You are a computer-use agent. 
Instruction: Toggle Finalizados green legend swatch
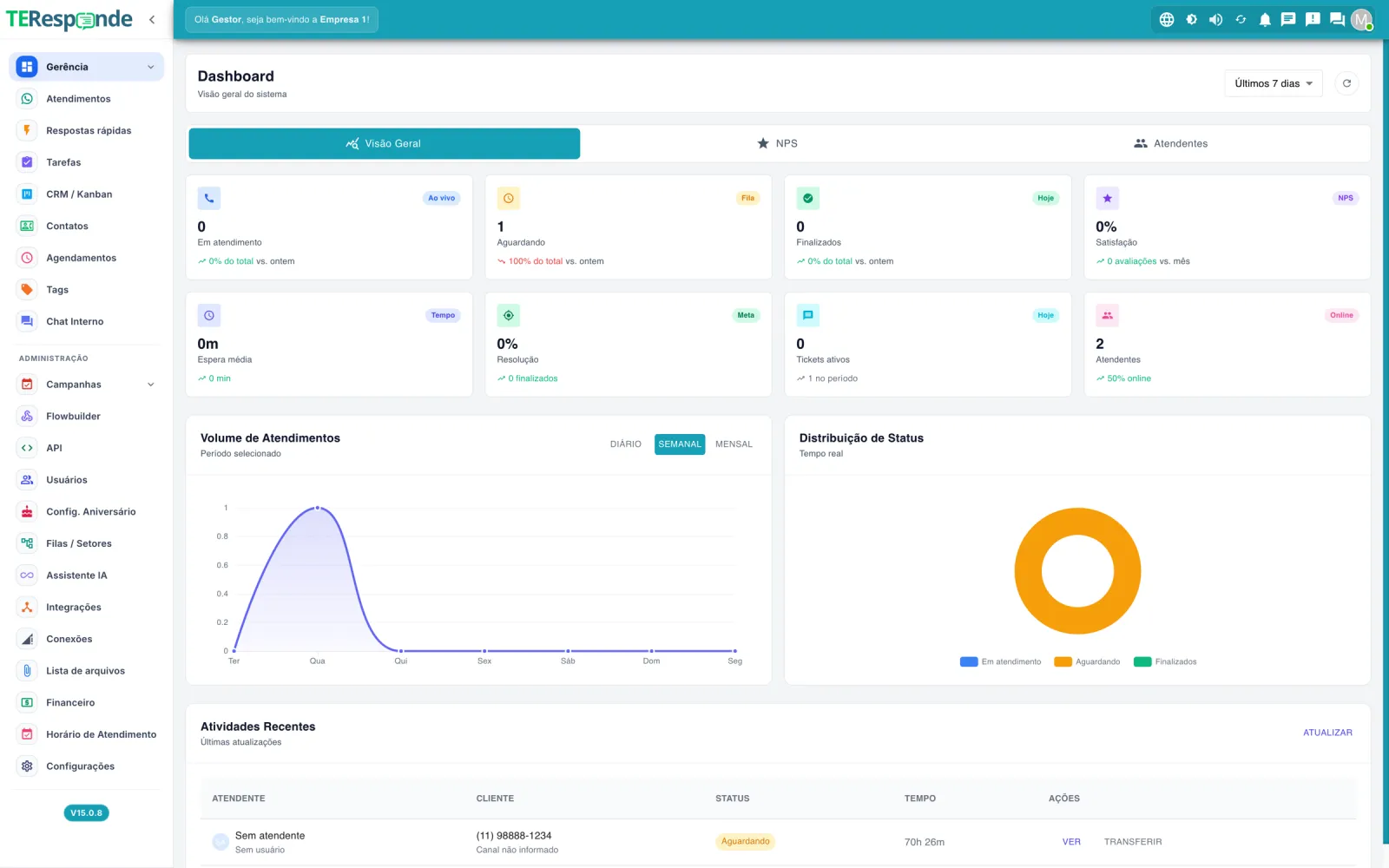click(x=1142, y=661)
